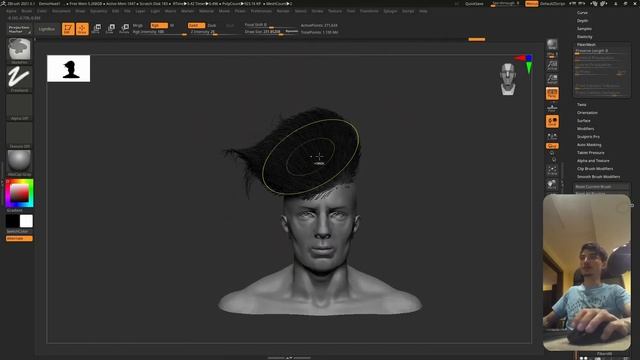Activate the Scale mode icon
The height and width of the screenshot is (360, 640).
point(110,29)
